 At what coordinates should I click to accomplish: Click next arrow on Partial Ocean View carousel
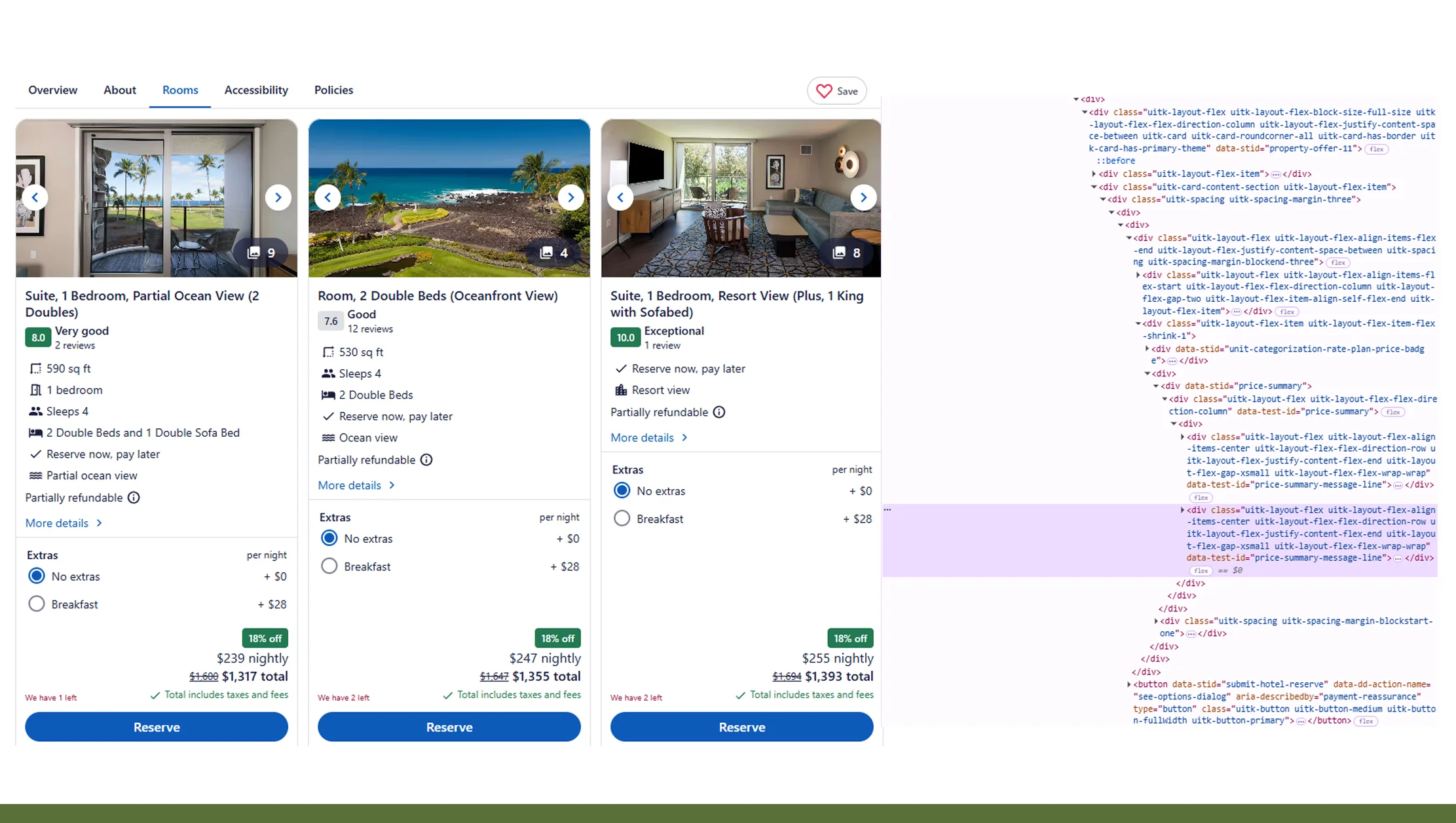(x=278, y=197)
